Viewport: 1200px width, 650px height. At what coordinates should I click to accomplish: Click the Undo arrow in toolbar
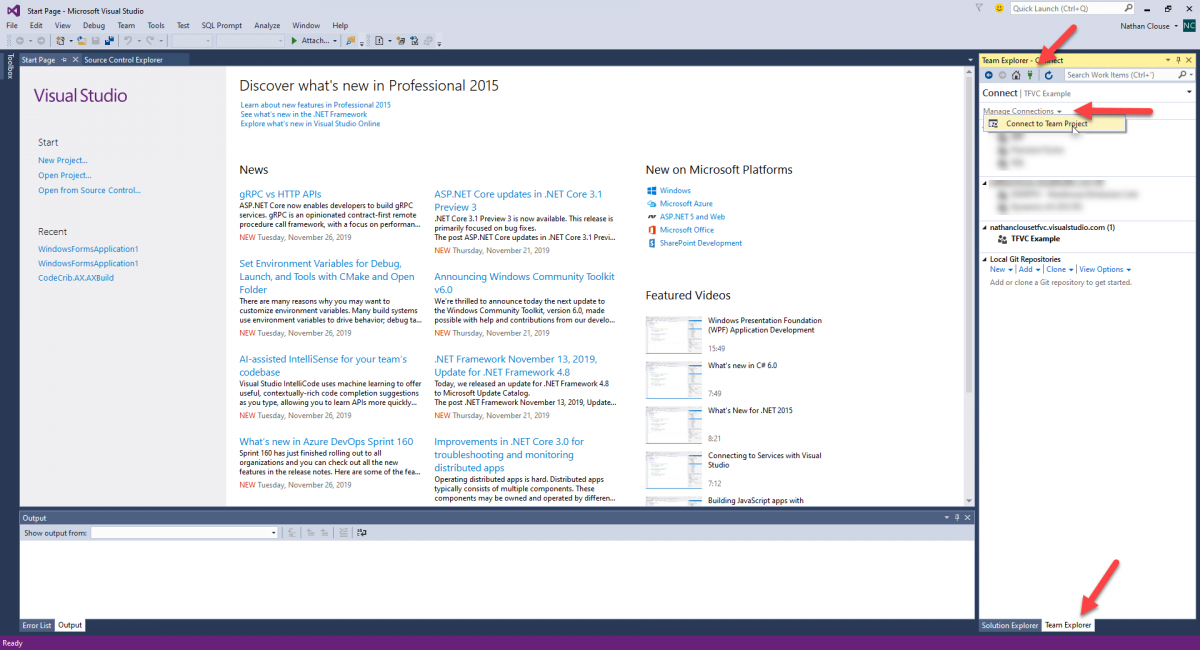[127, 41]
